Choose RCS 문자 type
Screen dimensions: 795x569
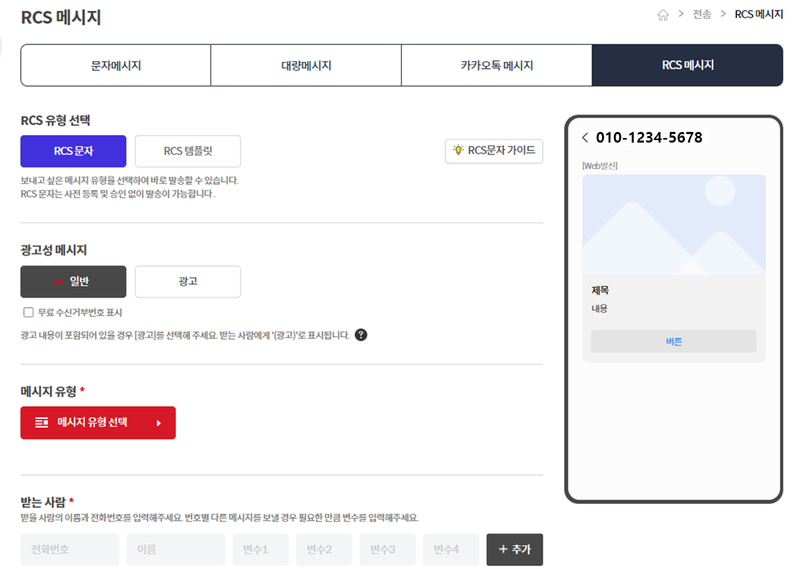(73, 151)
